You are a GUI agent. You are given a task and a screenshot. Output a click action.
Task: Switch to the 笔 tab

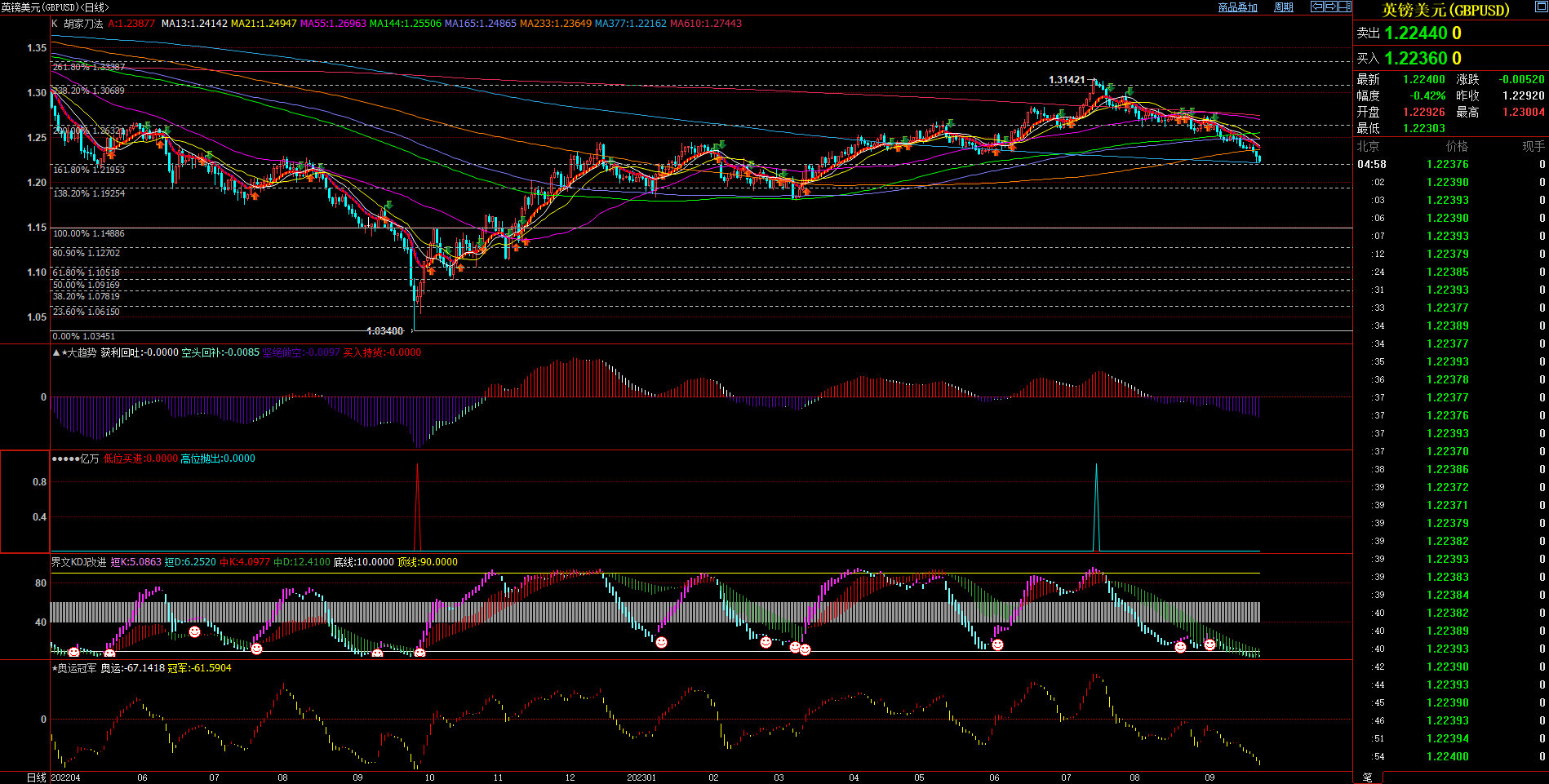(x=1367, y=777)
